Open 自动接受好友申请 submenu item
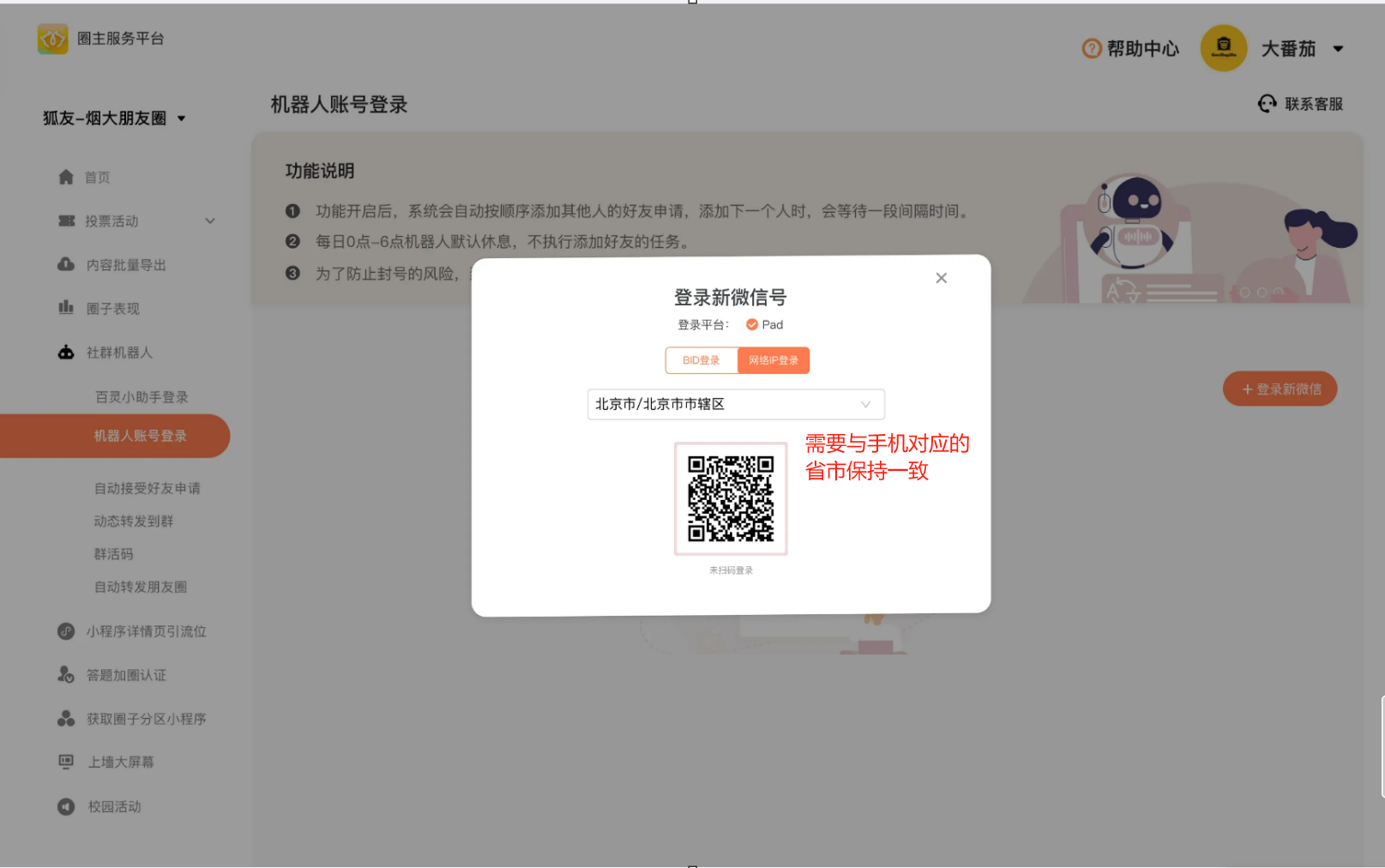This screenshot has width=1385, height=868. pos(148,488)
